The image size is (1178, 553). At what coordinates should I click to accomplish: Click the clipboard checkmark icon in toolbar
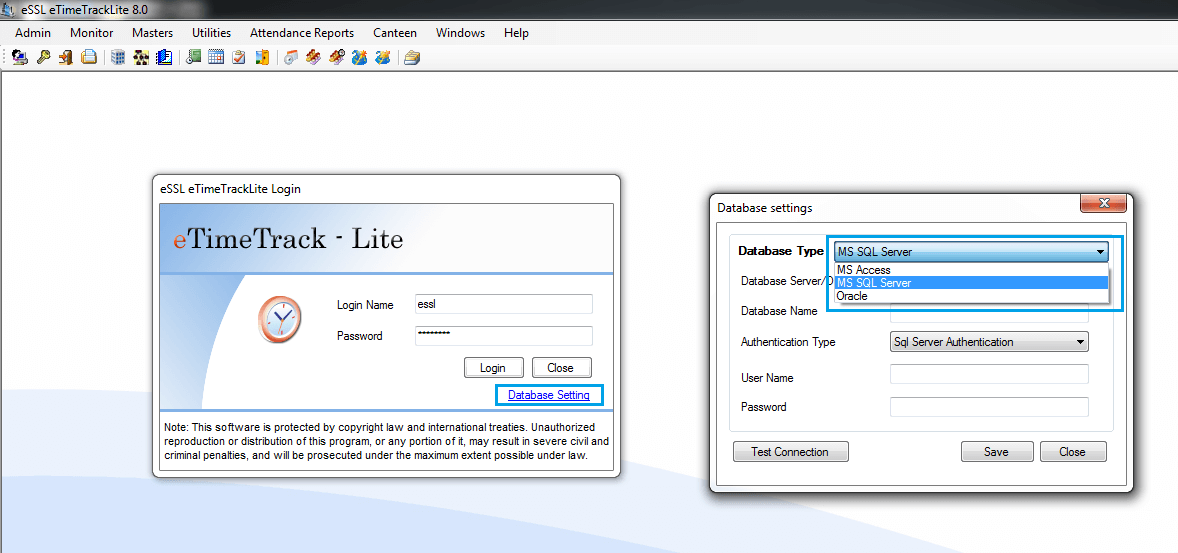[x=239, y=57]
